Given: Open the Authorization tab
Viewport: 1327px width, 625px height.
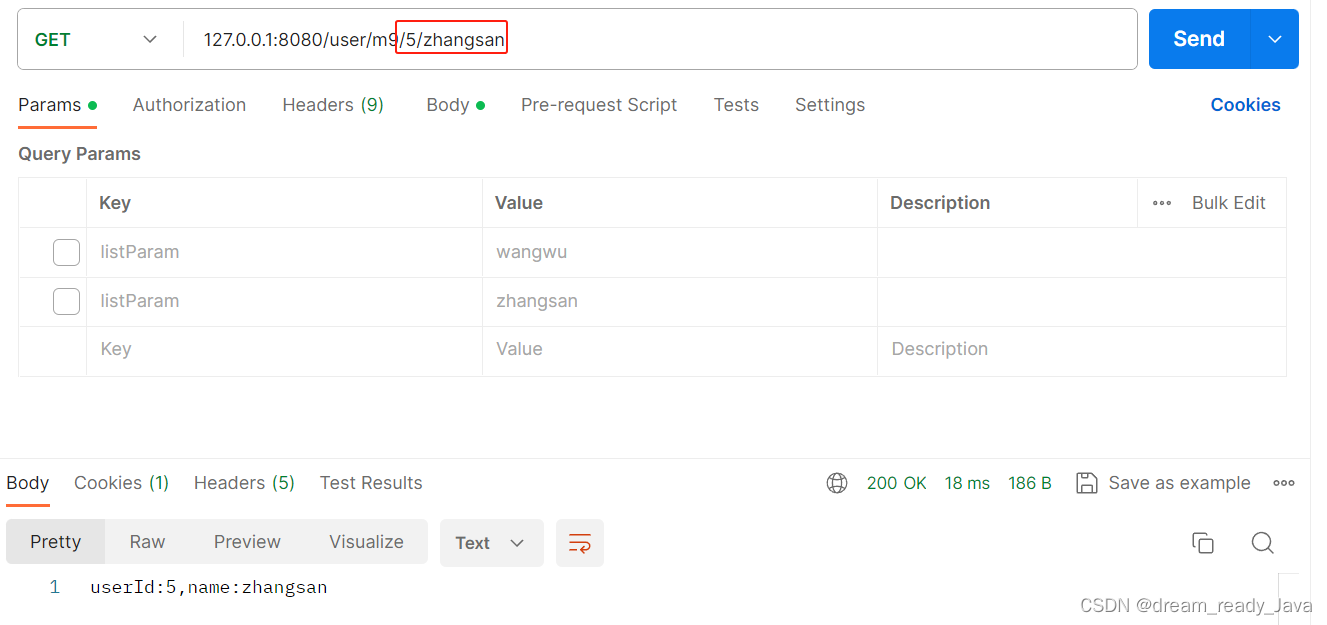Looking at the screenshot, I should [x=189, y=105].
